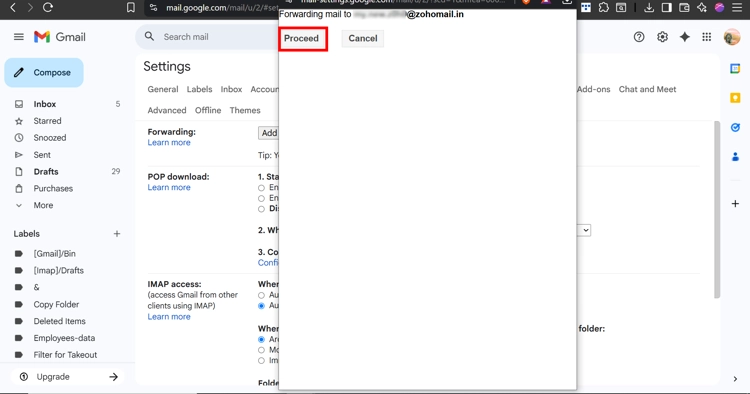This screenshot has height=394, width=750.
Task: Open the Gmail main menu hamburger
Action: click(19, 37)
